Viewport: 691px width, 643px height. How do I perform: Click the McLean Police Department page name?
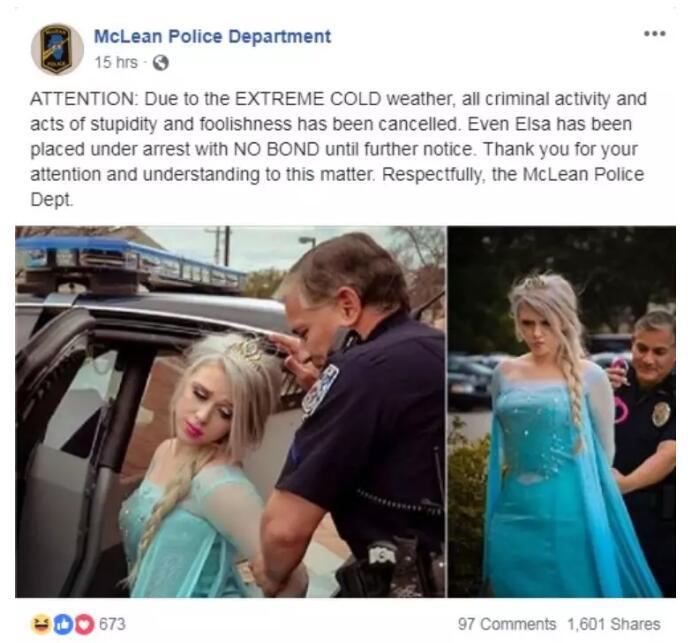click(212, 37)
